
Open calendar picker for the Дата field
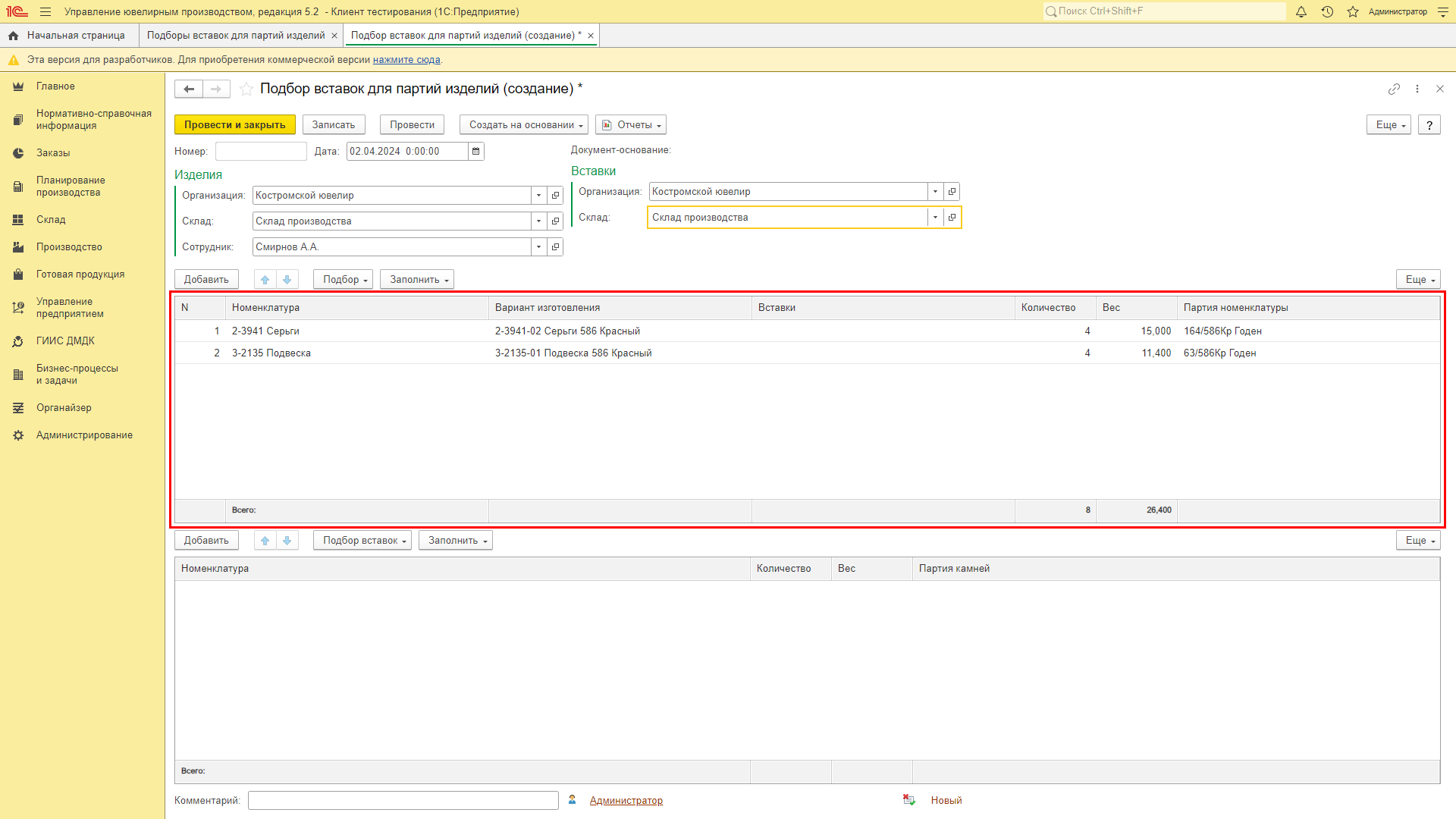(x=476, y=151)
